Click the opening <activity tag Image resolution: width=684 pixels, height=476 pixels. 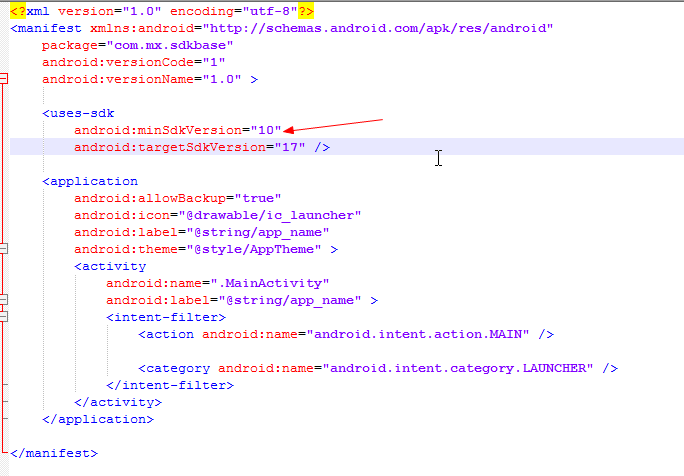pos(110,267)
